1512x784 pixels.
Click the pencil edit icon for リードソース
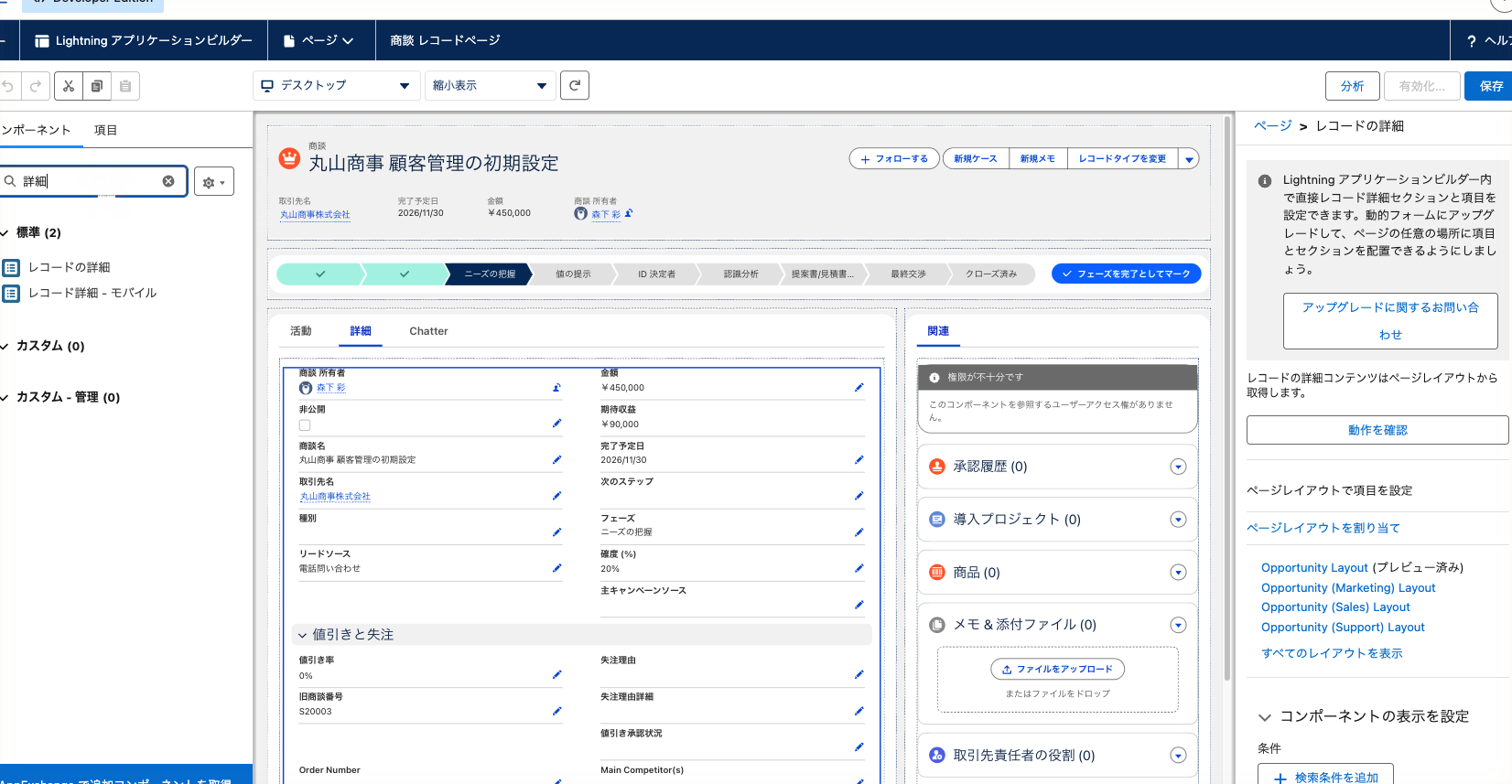556,568
